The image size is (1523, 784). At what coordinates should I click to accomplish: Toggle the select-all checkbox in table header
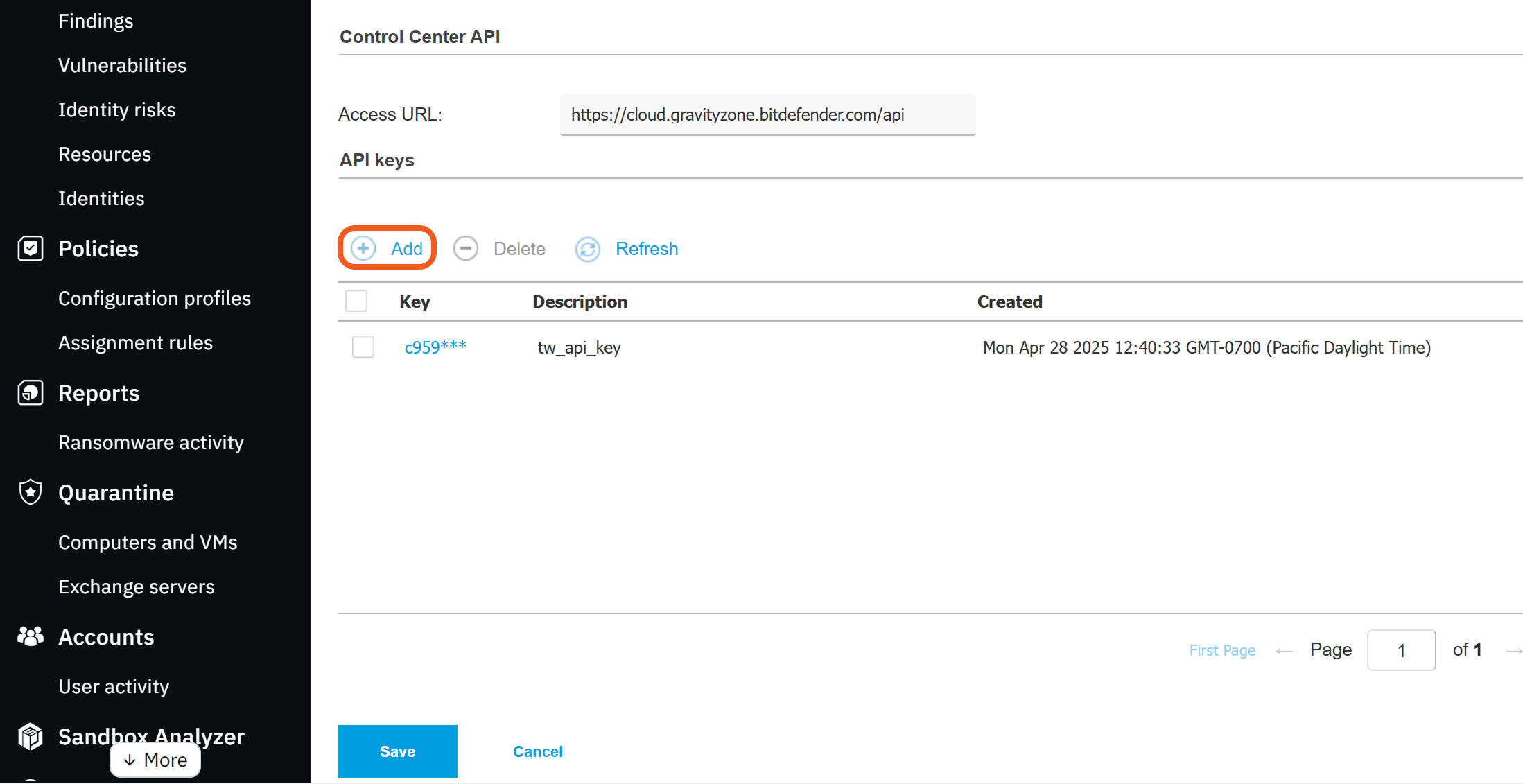(x=356, y=301)
